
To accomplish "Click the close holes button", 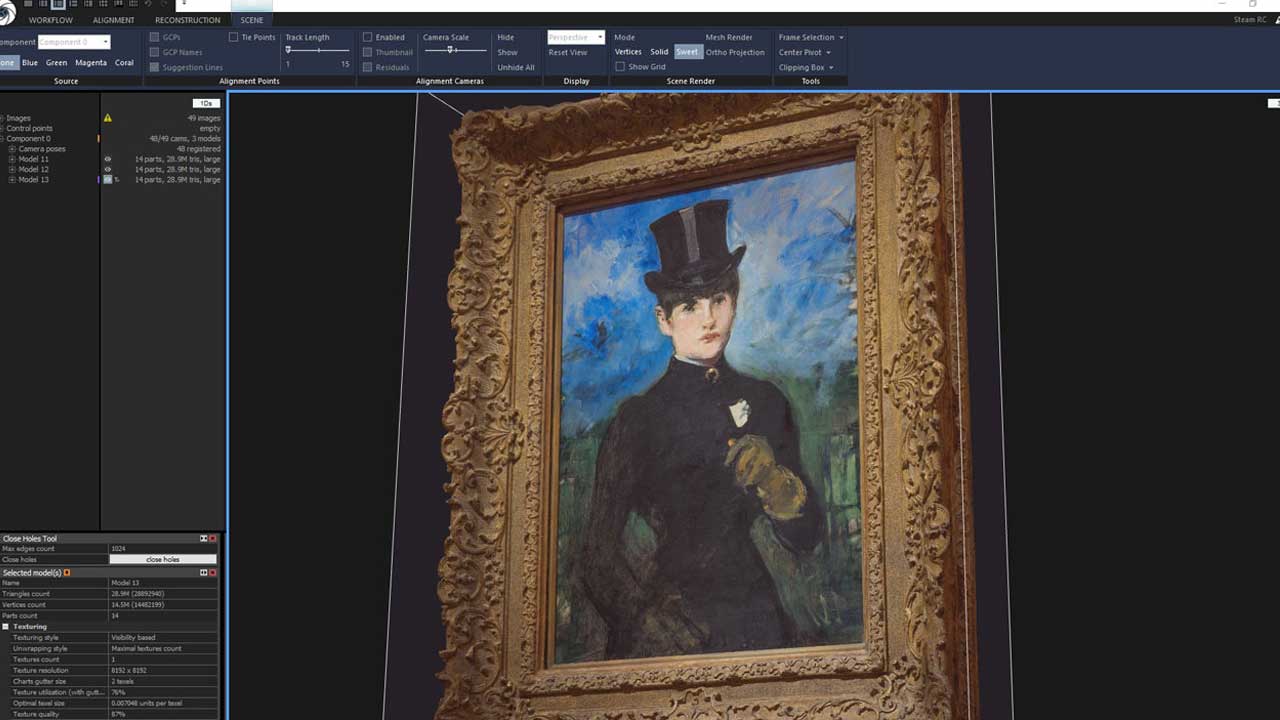I will point(163,560).
